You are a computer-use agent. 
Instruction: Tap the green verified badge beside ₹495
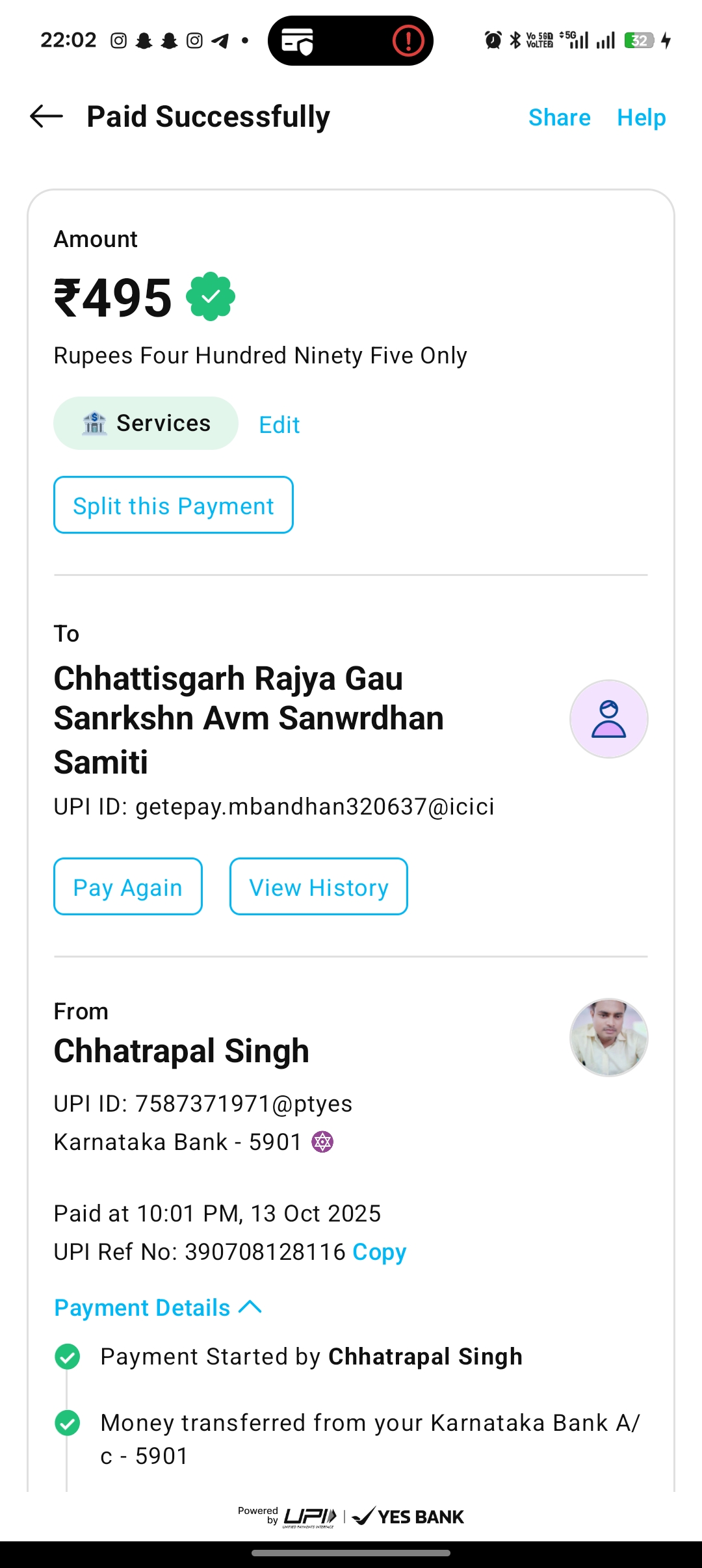pos(211,297)
